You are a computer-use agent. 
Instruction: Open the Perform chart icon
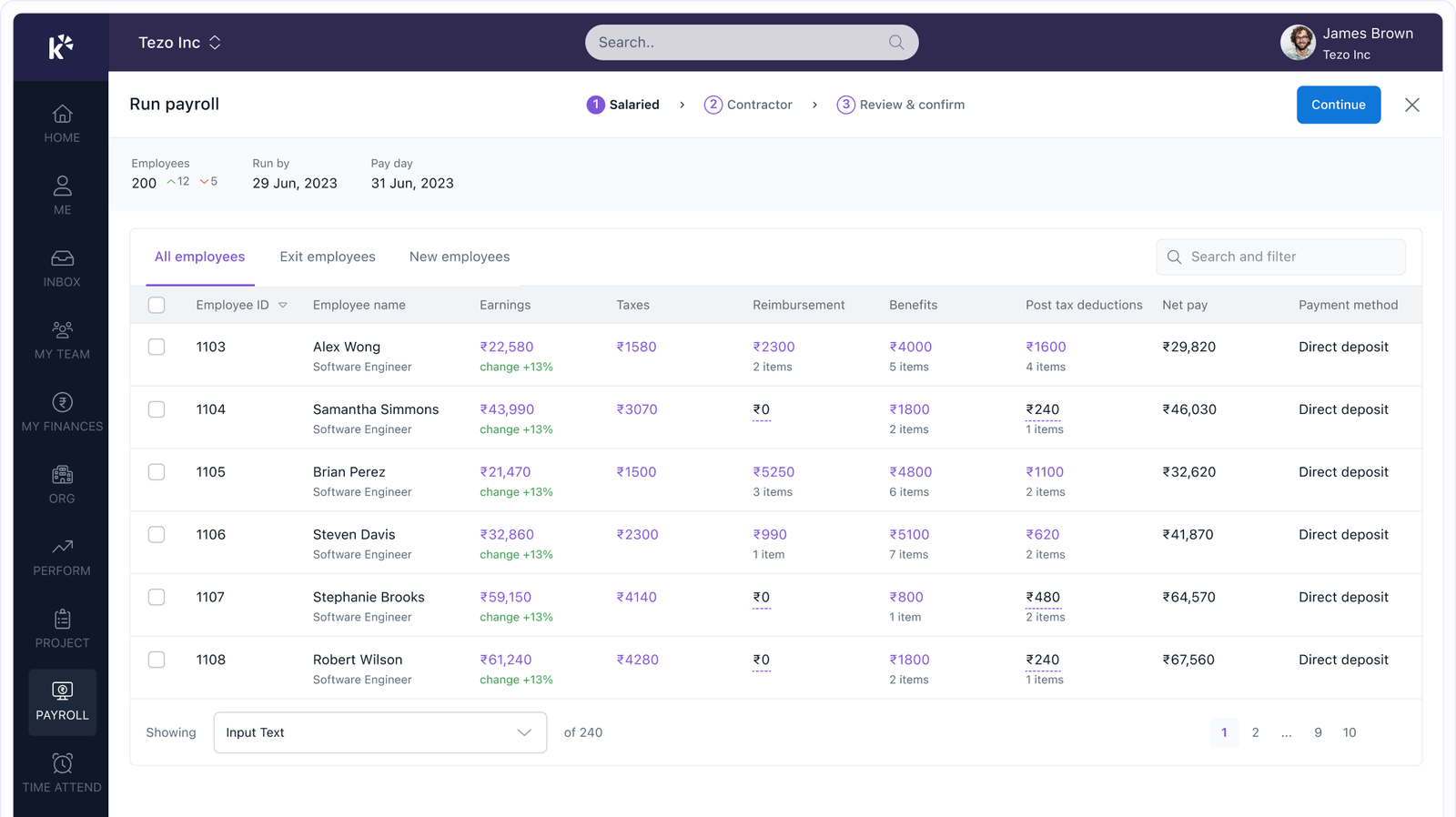(x=62, y=547)
